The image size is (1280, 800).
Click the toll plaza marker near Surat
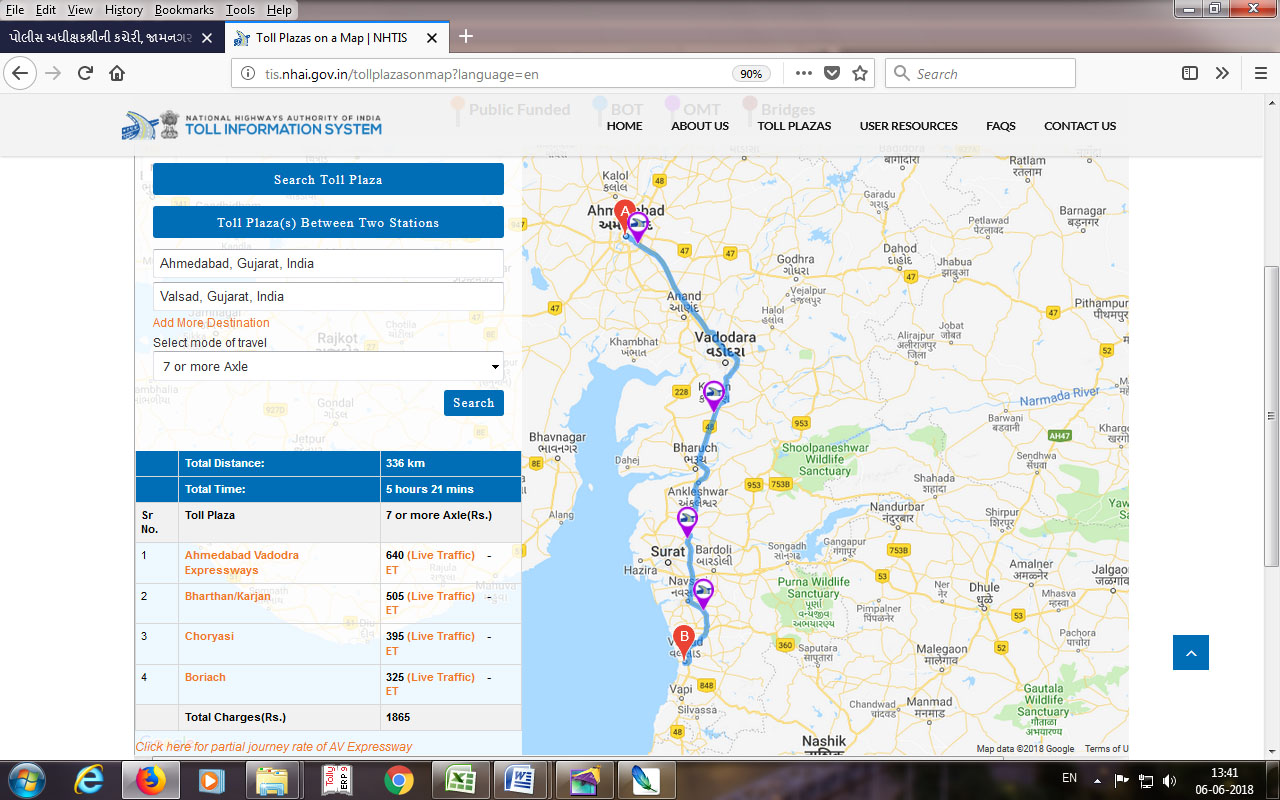(687, 520)
